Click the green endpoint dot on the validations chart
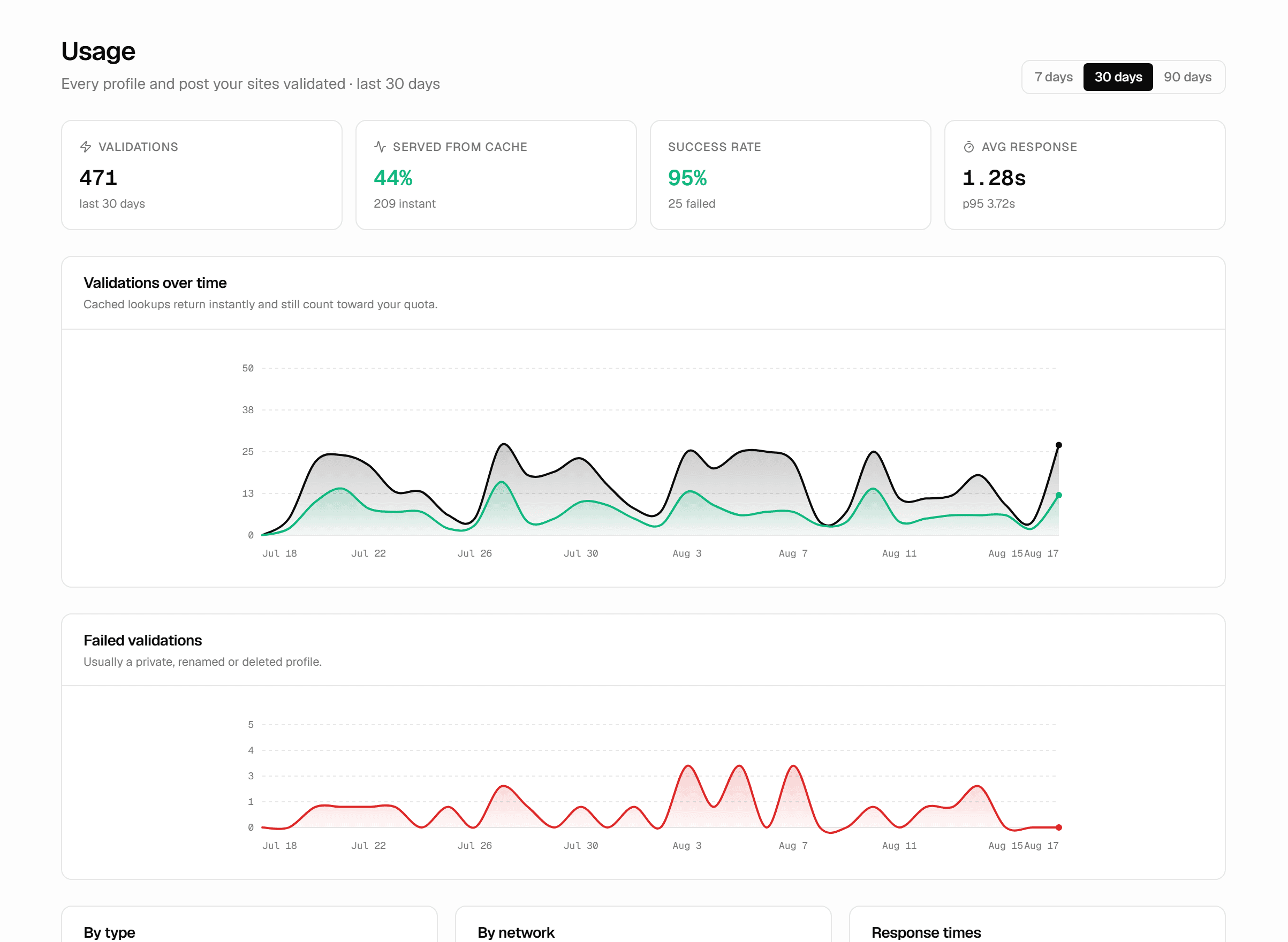Screen dimensions: 1288x942 (x=1058, y=496)
